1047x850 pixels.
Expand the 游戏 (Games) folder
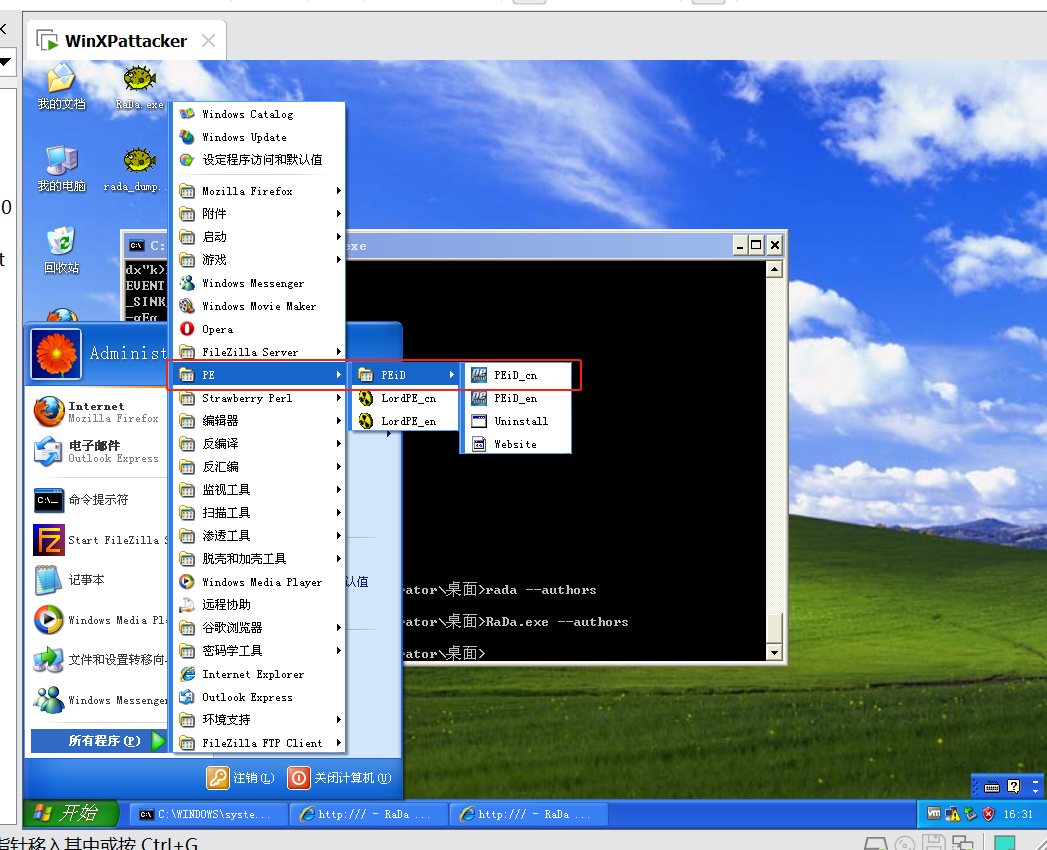[259, 260]
